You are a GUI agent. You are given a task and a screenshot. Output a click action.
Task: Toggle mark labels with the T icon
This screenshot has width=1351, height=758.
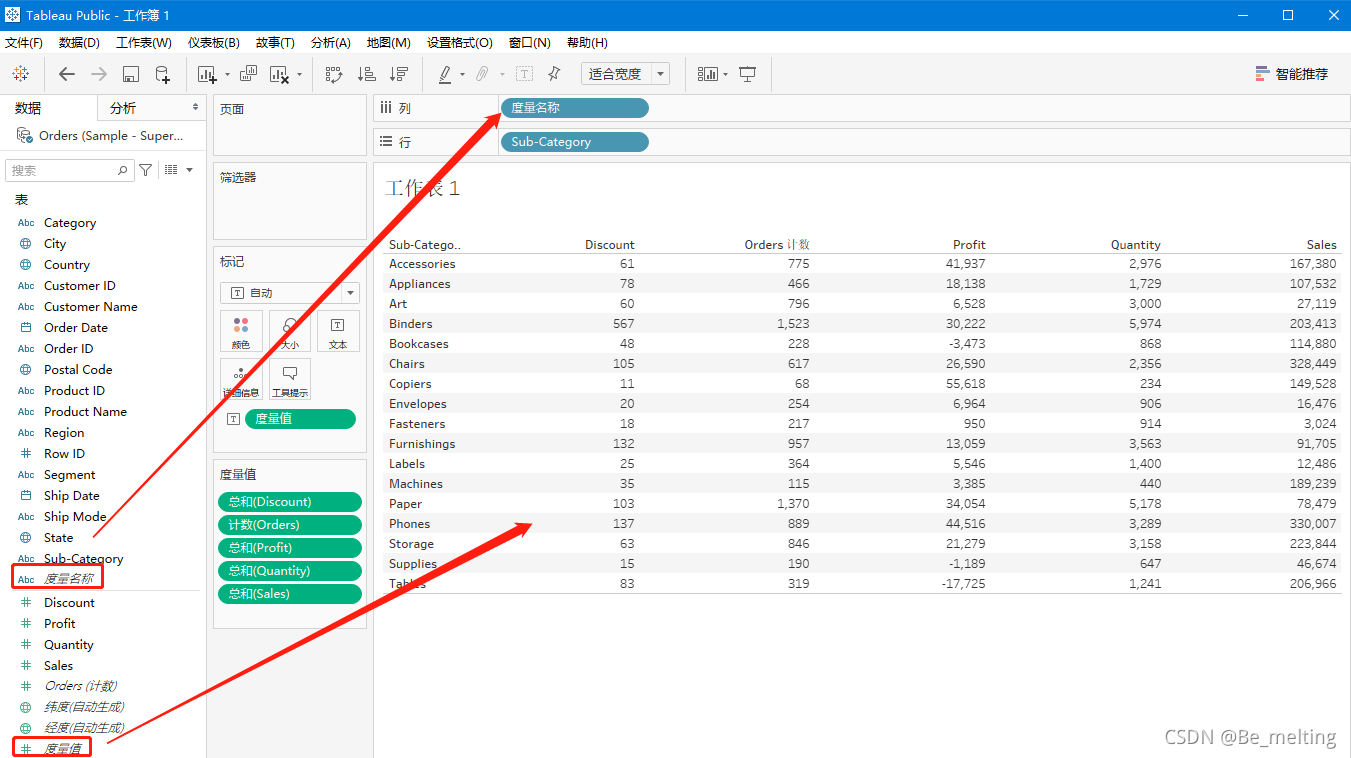tap(524, 74)
